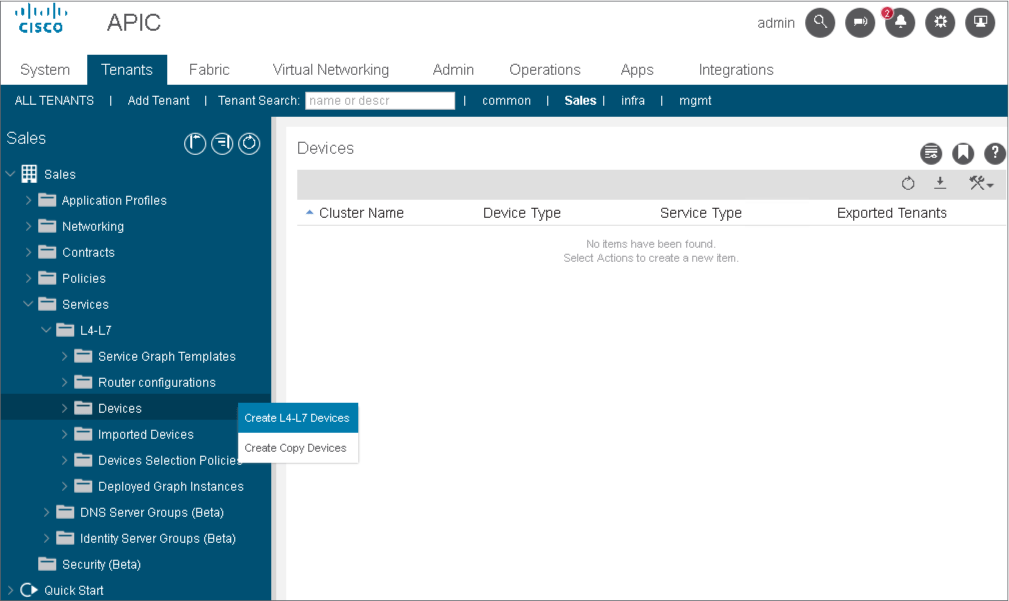
Task: Collapse the L4-L7 tree node
Action: pos(46,330)
